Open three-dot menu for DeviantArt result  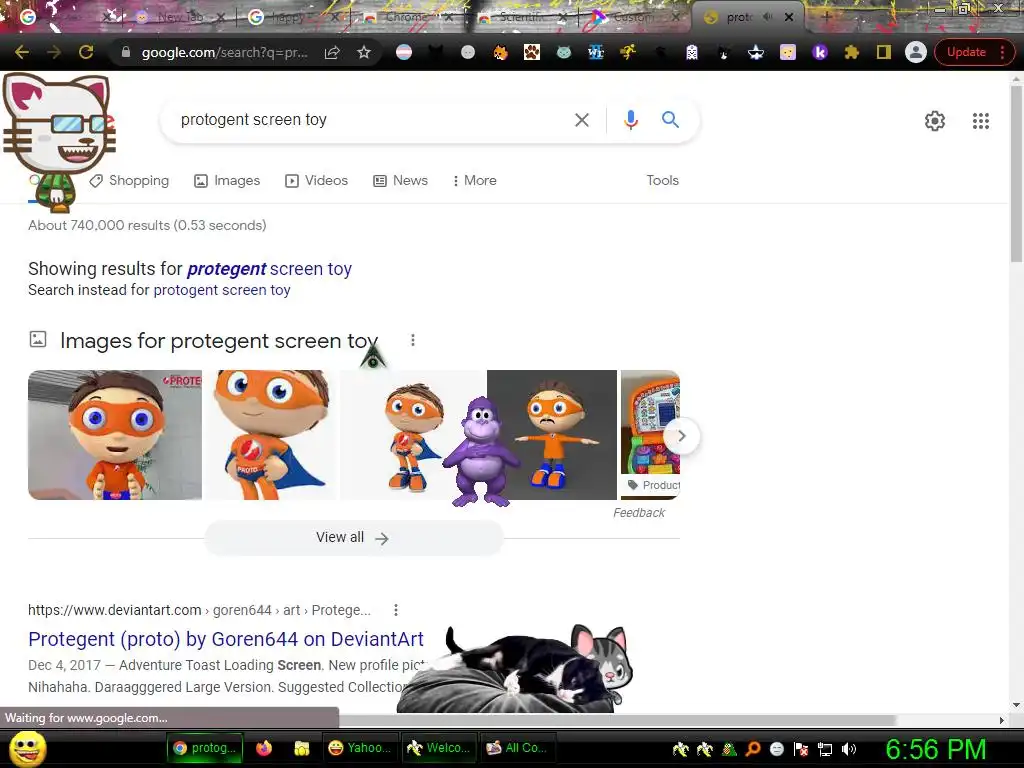pyautogui.click(x=396, y=610)
